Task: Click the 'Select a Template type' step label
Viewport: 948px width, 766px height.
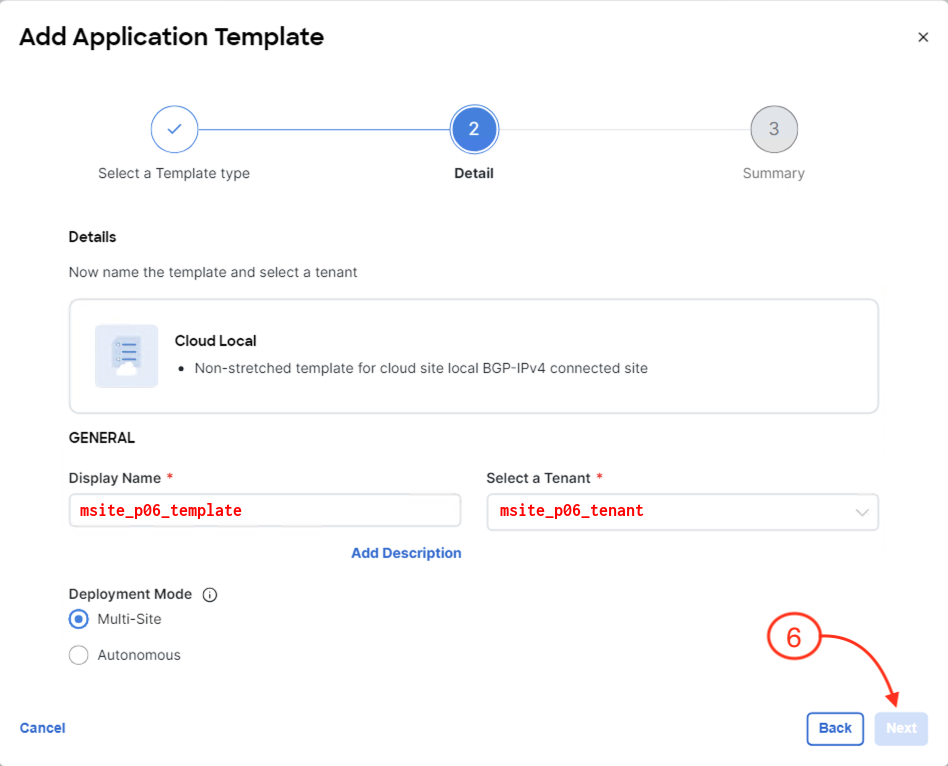Action: pos(174,173)
